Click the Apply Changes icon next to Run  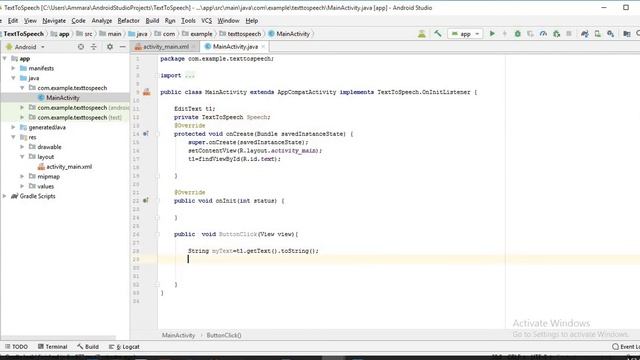[504, 34]
